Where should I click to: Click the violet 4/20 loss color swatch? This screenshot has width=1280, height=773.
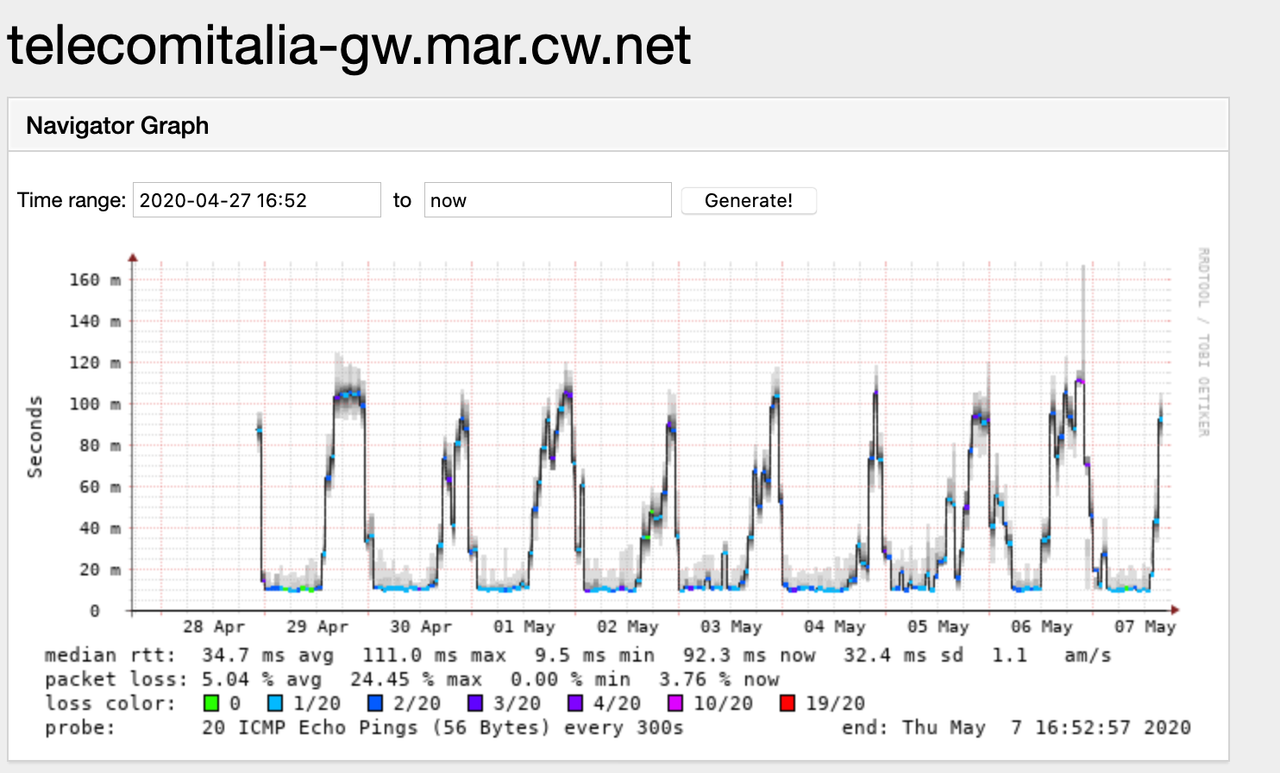pyautogui.click(x=575, y=704)
